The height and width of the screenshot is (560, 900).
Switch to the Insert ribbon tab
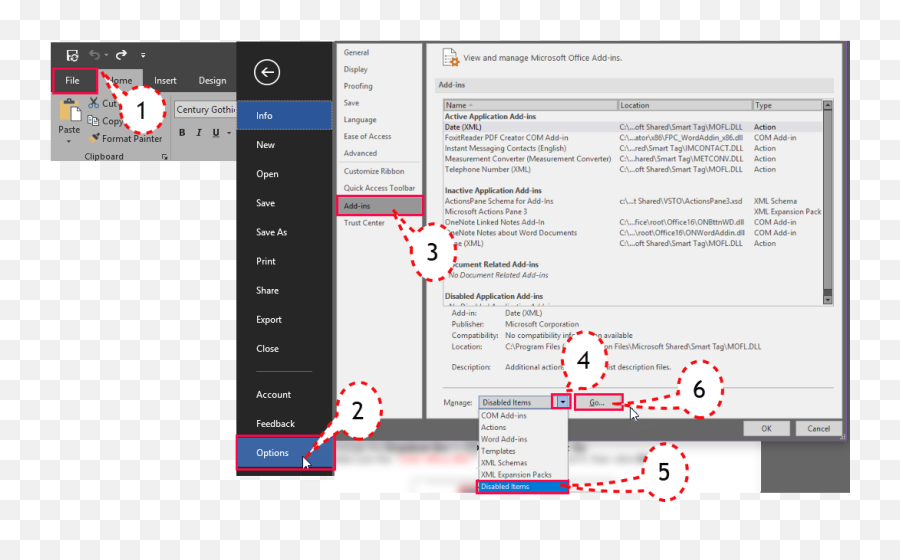(x=165, y=80)
